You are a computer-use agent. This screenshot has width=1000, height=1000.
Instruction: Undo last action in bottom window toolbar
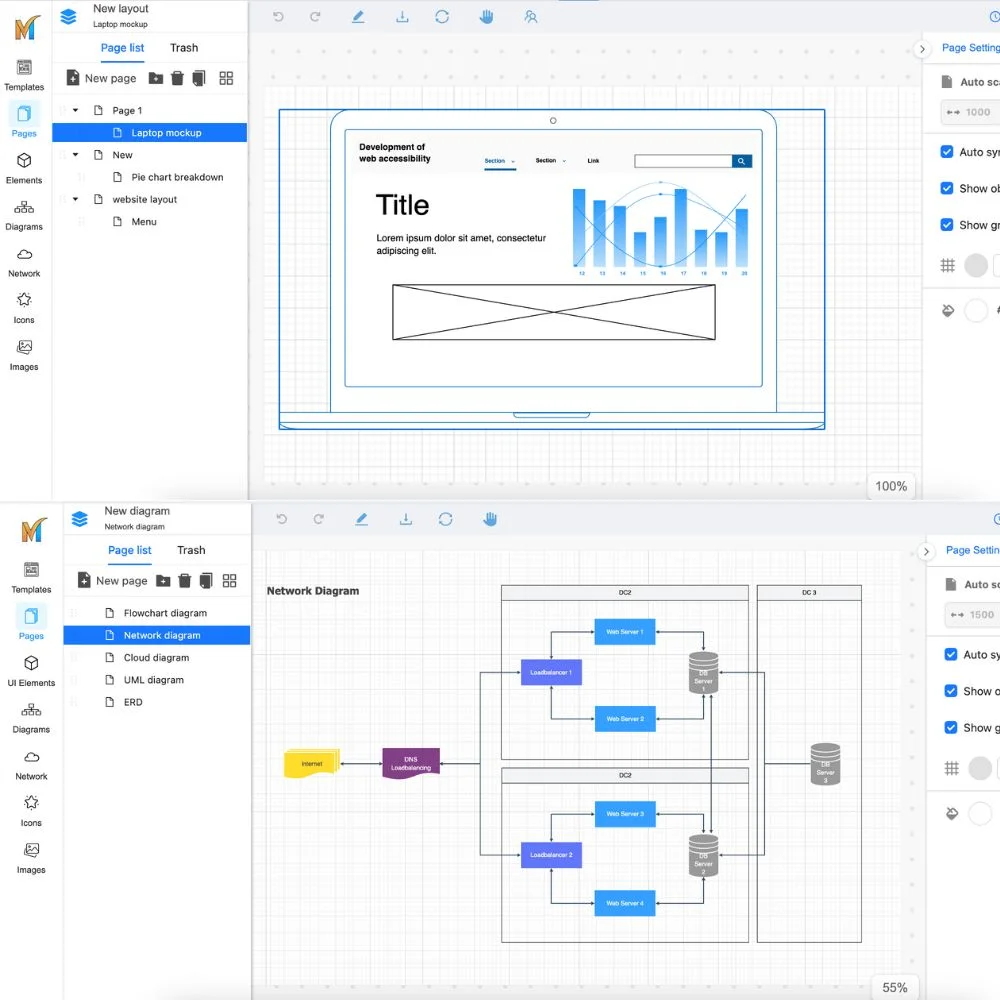point(282,519)
